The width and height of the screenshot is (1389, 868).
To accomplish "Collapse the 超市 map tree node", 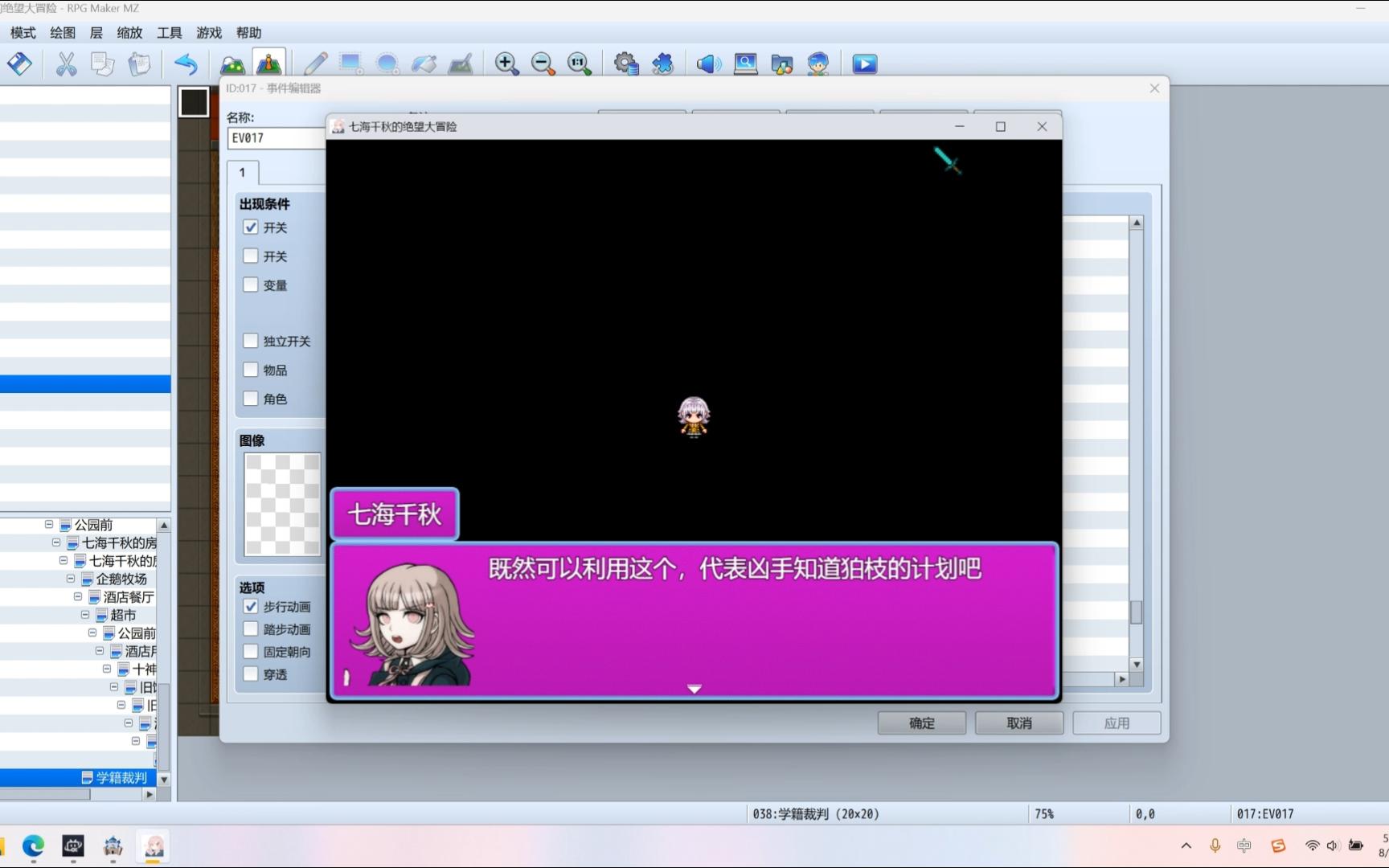I will [85, 615].
